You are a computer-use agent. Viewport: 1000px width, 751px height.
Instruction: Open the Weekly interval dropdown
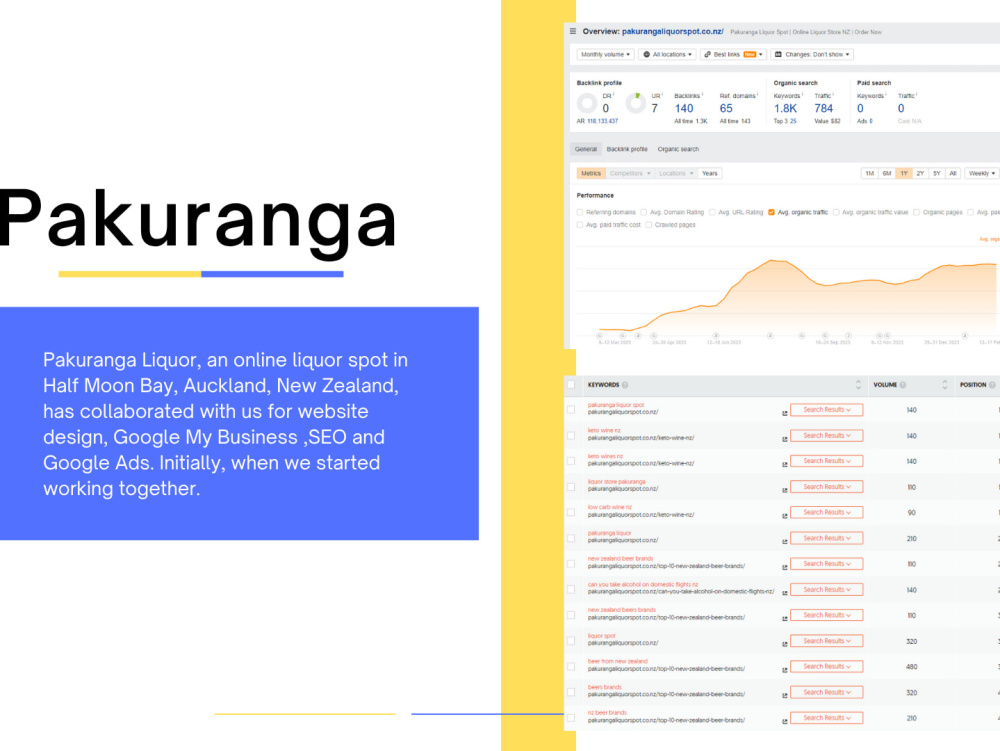click(x=981, y=173)
